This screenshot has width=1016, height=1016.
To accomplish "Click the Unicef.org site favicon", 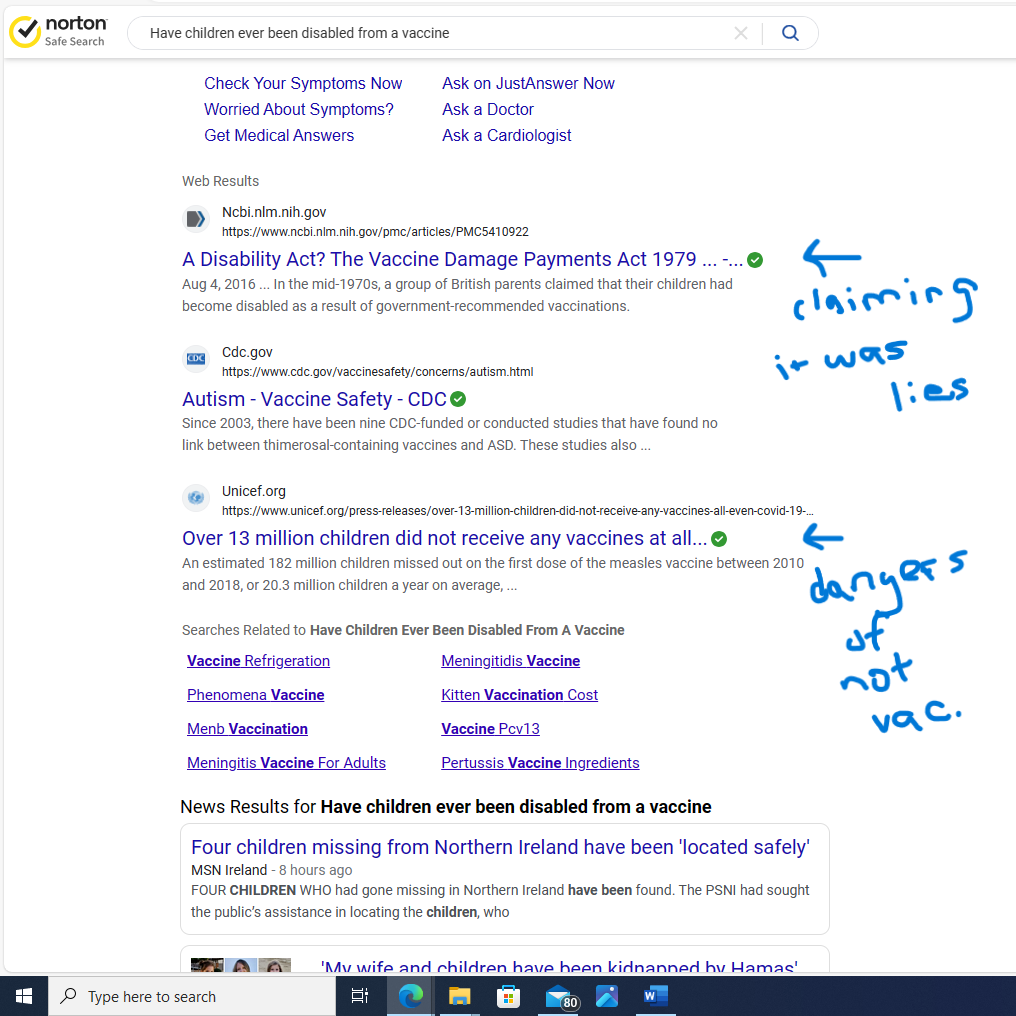I will (x=196, y=498).
